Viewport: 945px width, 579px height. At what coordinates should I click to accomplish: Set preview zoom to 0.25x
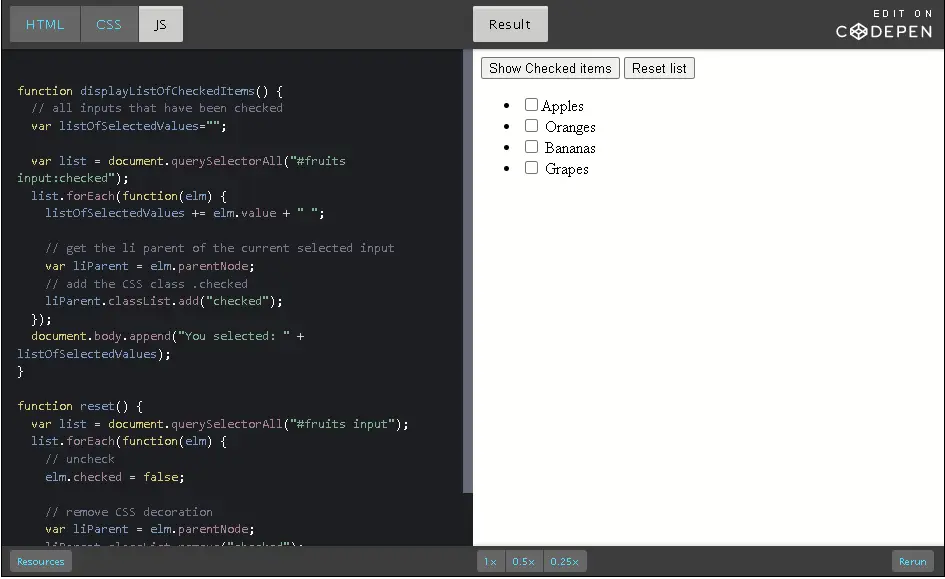[x=565, y=562]
